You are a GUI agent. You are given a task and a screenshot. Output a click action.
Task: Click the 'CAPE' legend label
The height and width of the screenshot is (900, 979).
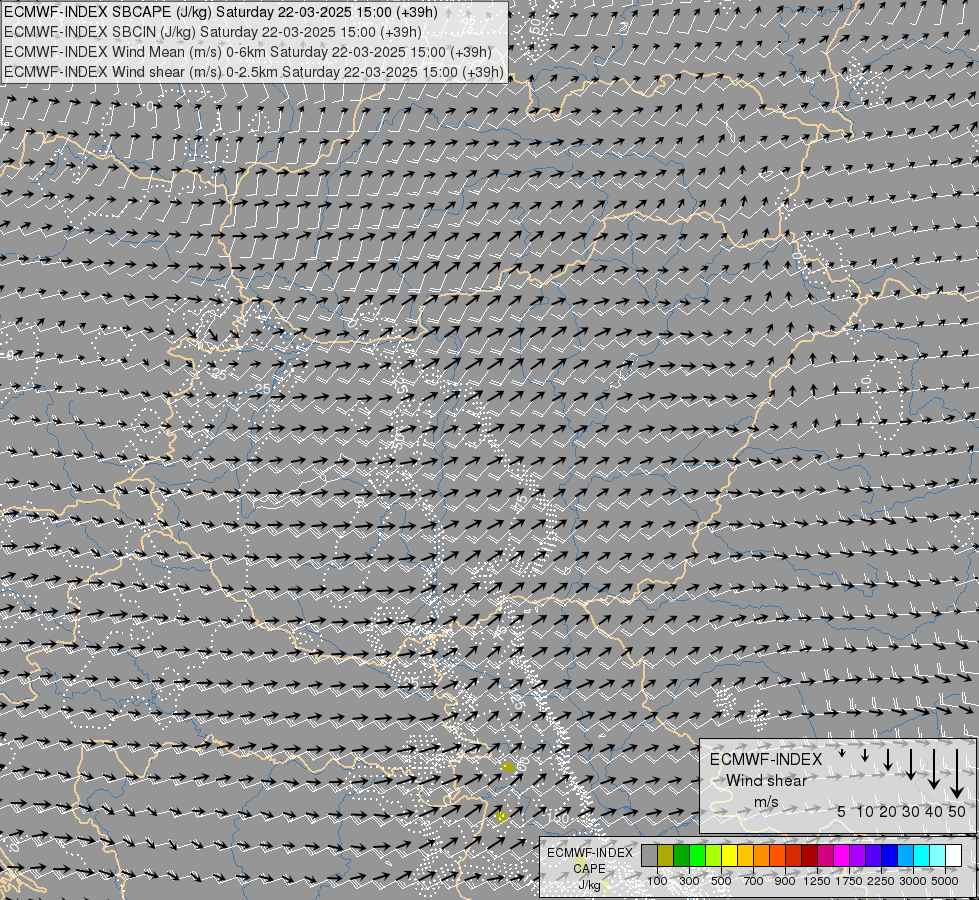[x=589, y=869]
